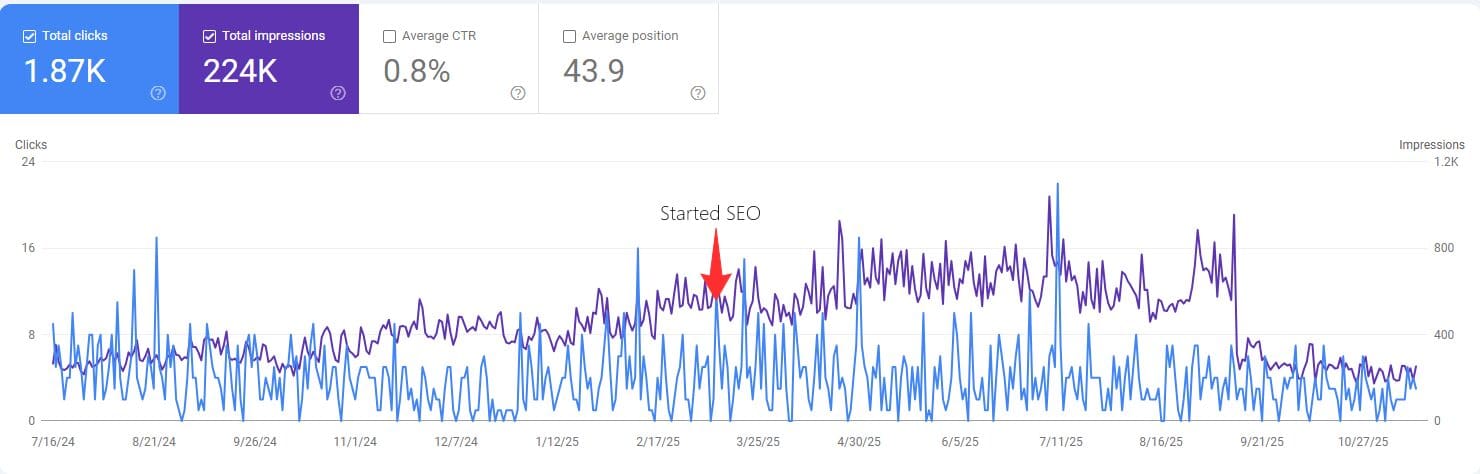This screenshot has height=474, width=1480.
Task: Enable the Average CTR checkbox
Action: click(x=389, y=36)
